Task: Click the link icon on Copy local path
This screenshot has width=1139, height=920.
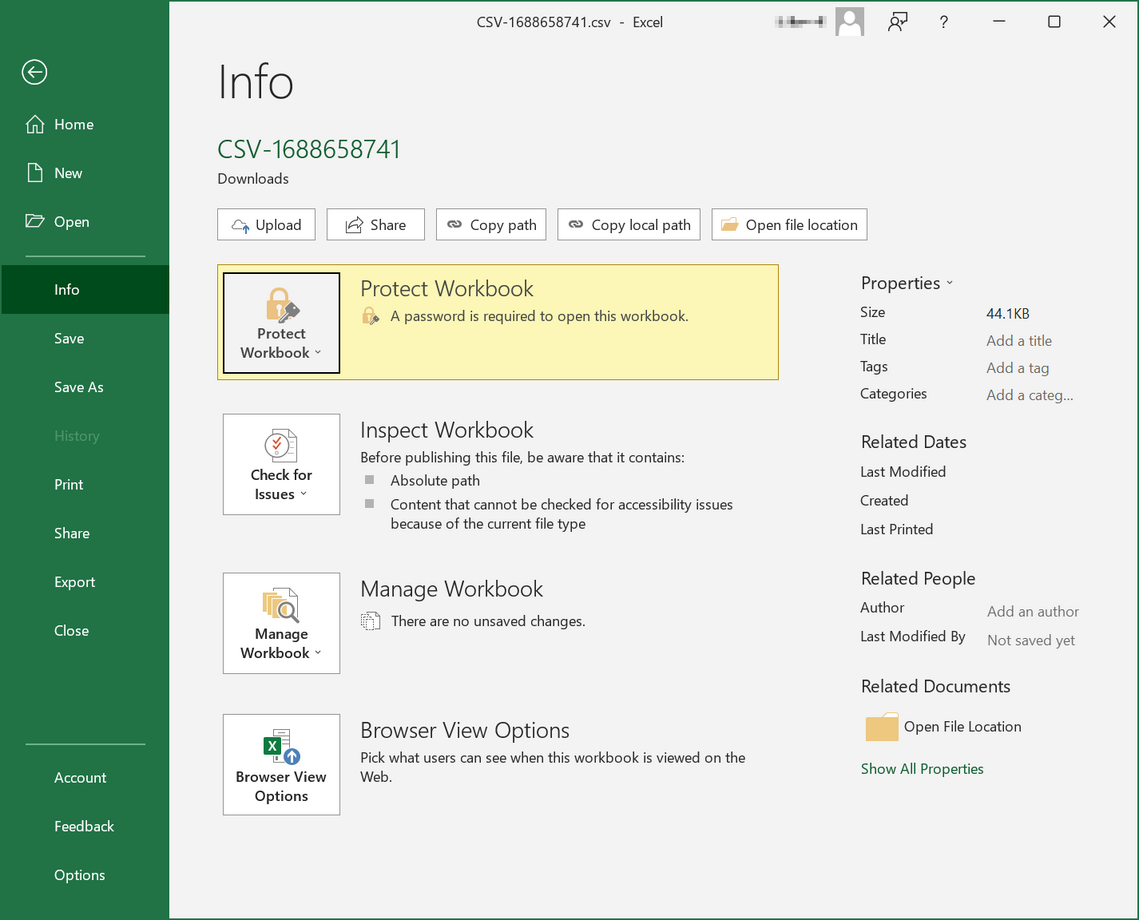Action: (575, 224)
